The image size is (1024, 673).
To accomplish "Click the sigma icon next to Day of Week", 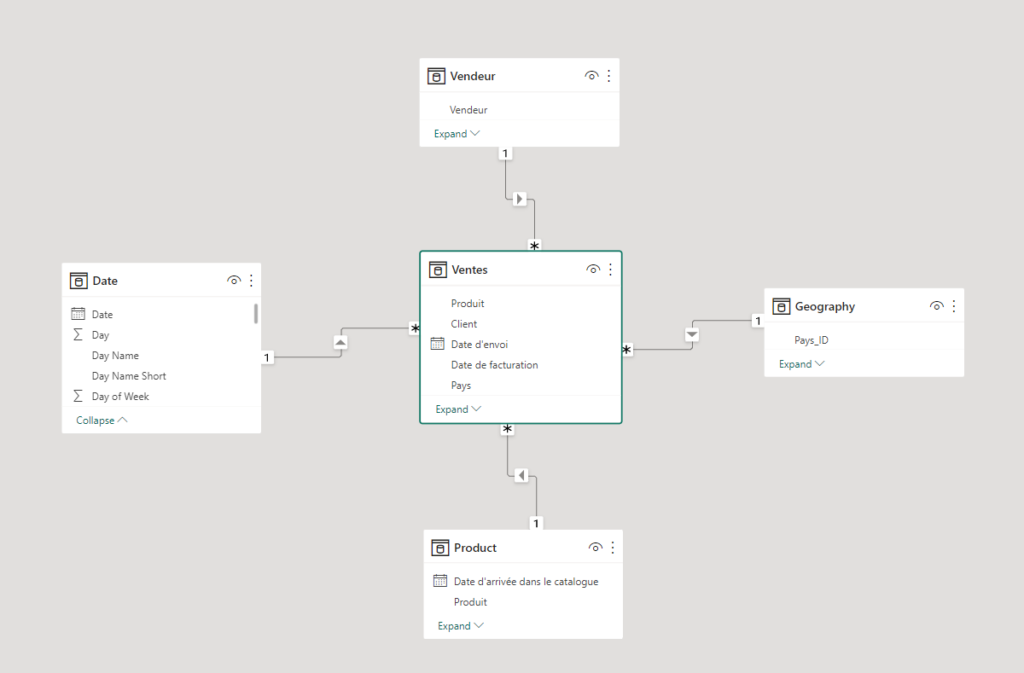I will [x=79, y=396].
